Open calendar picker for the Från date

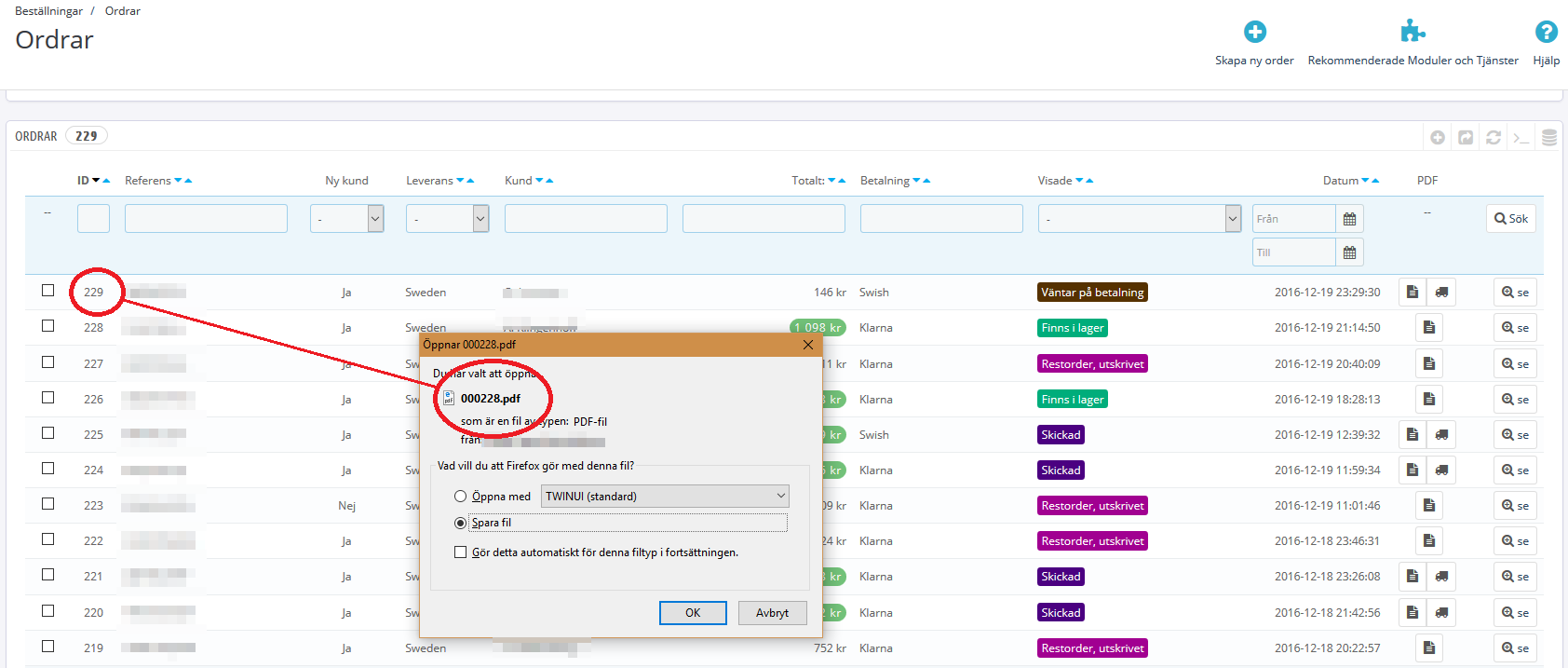(1349, 219)
